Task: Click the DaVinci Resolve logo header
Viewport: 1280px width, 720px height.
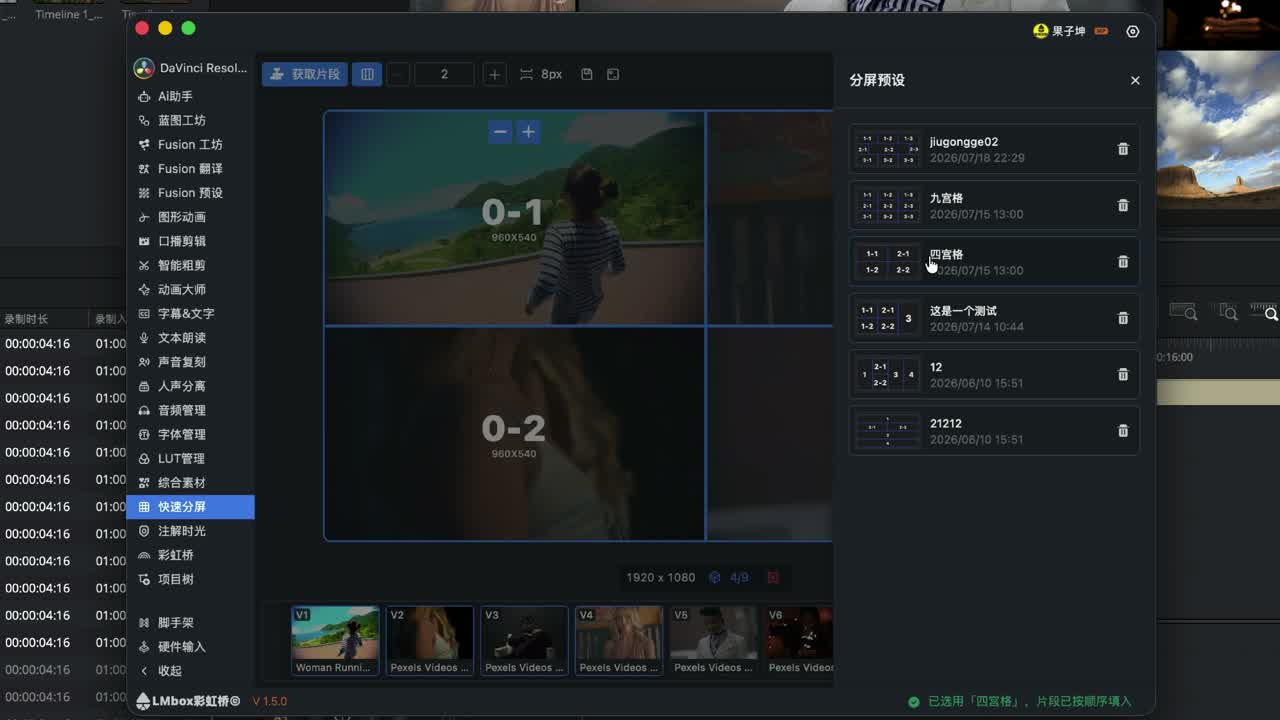Action: (x=190, y=68)
